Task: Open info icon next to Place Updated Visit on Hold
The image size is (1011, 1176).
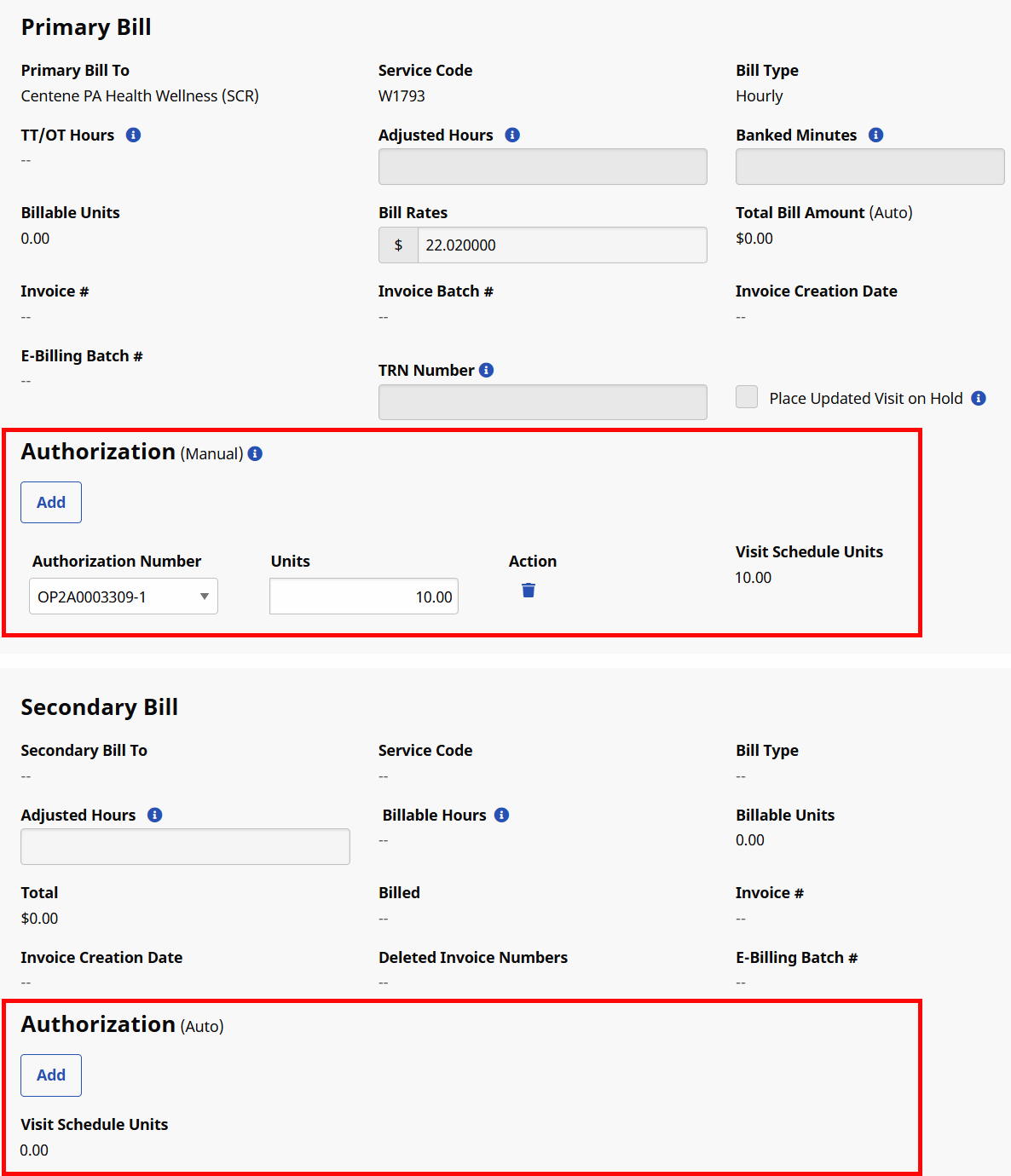Action: pos(979,398)
